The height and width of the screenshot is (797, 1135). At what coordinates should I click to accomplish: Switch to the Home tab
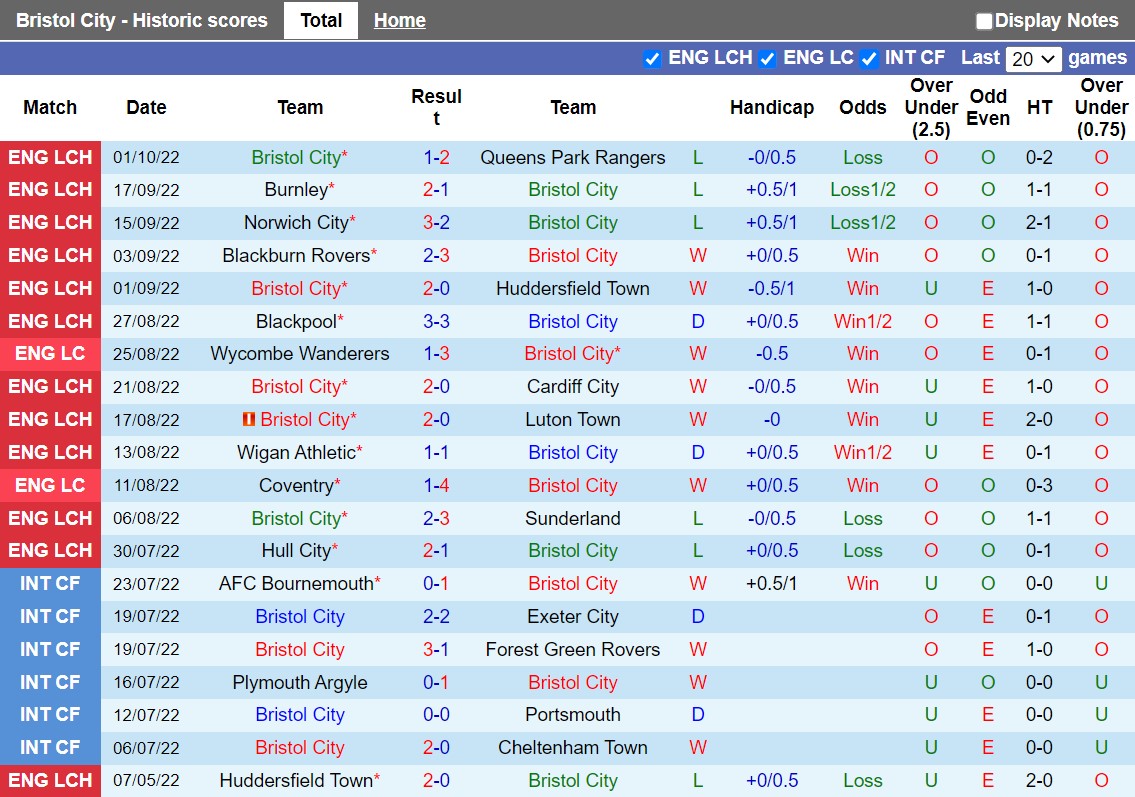pos(399,20)
